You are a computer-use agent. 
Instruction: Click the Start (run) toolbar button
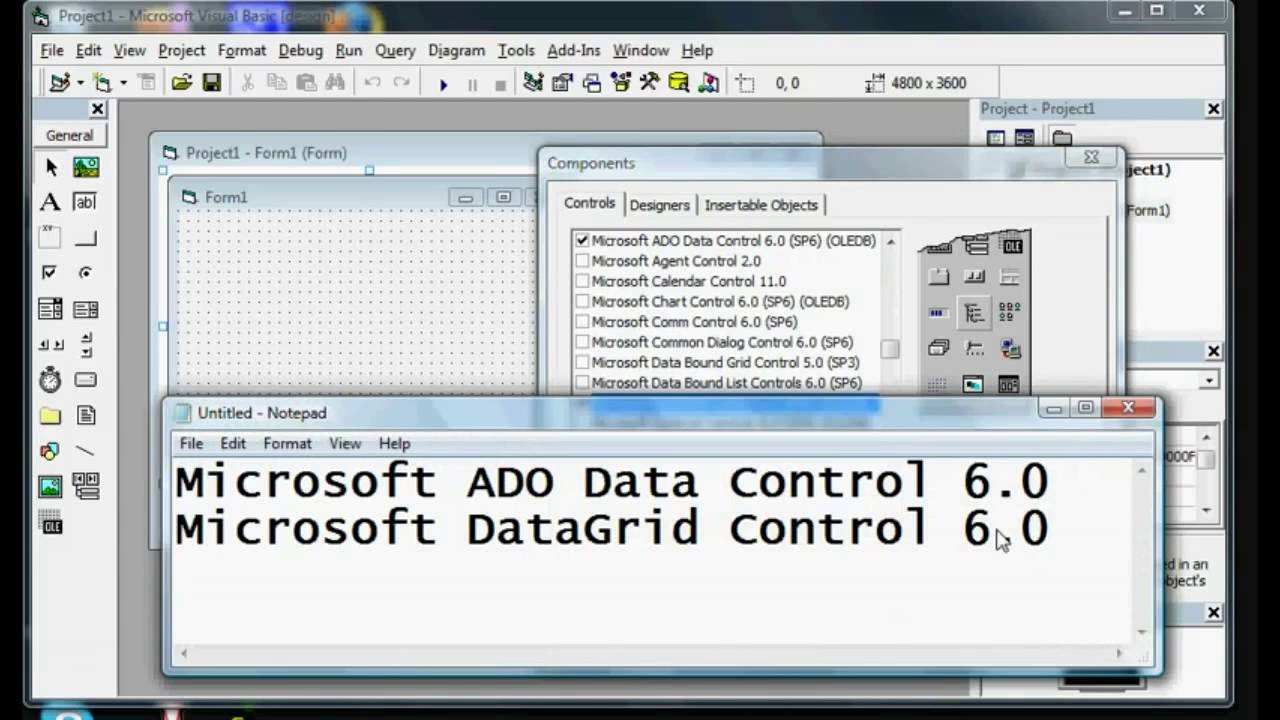point(443,84)
